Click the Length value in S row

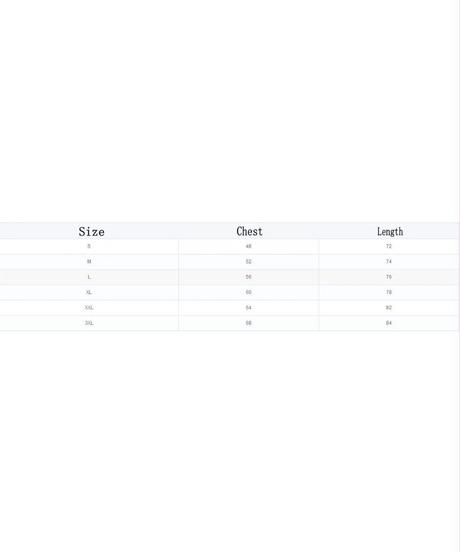point(389,246)
